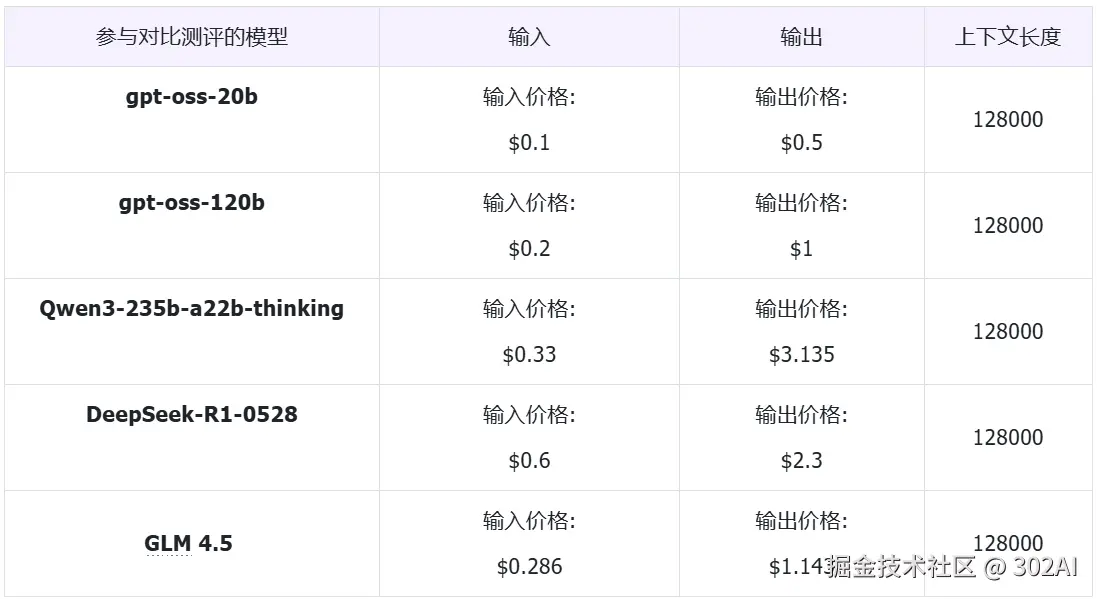Click the $0.33 input price value

(529, 355)
